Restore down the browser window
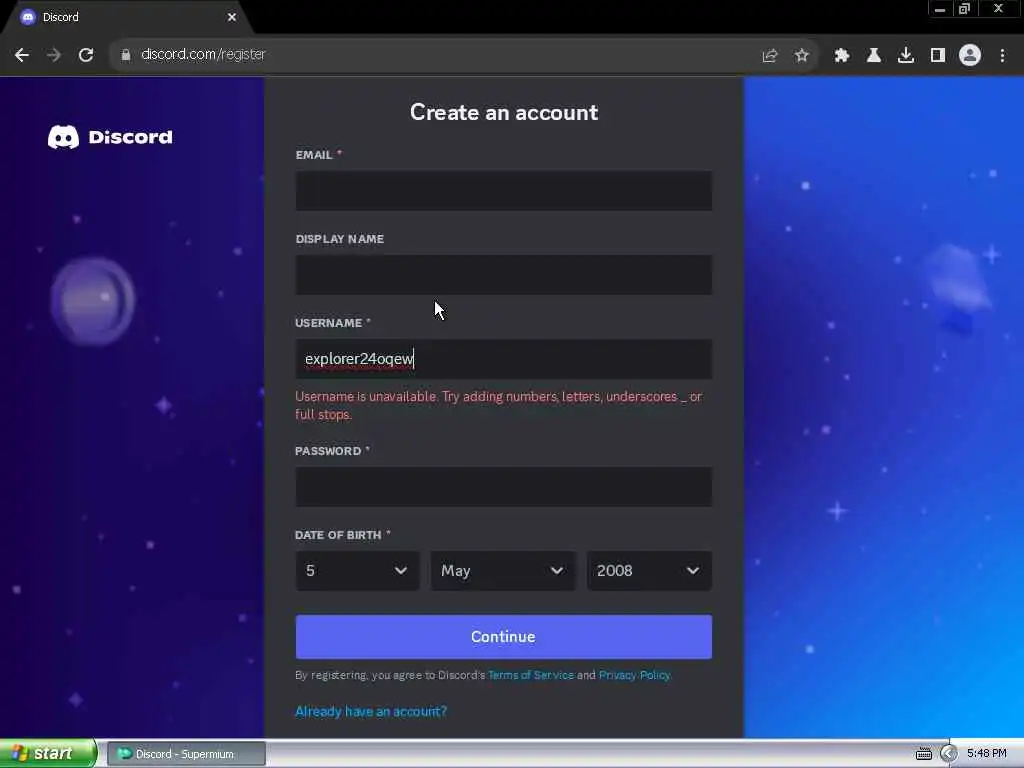Image resolution: width=1024 pixels, height=768 pixels. (x=965, y=9)
